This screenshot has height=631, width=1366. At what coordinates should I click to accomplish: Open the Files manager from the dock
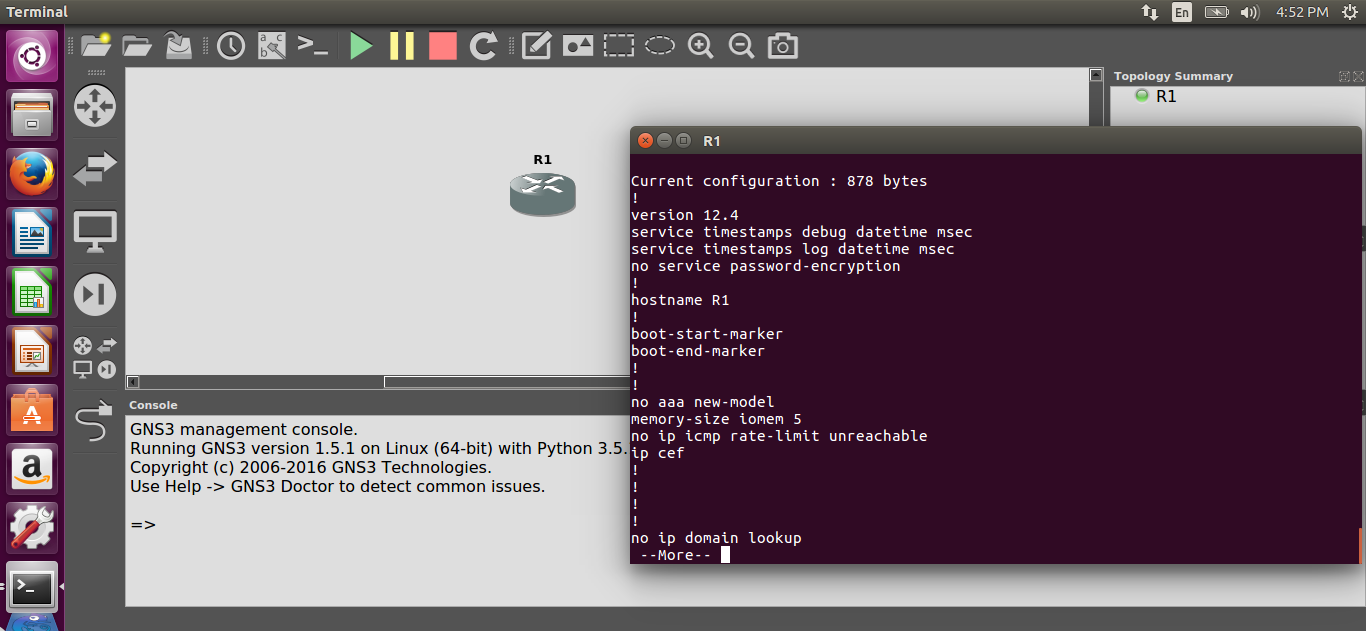coord(32,115)
